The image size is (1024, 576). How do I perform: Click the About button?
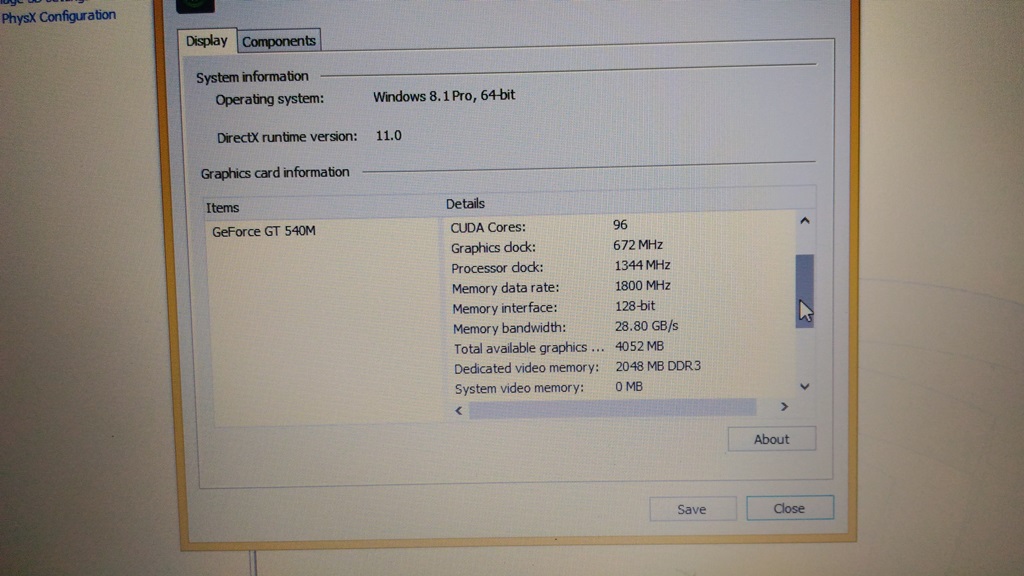771,439
